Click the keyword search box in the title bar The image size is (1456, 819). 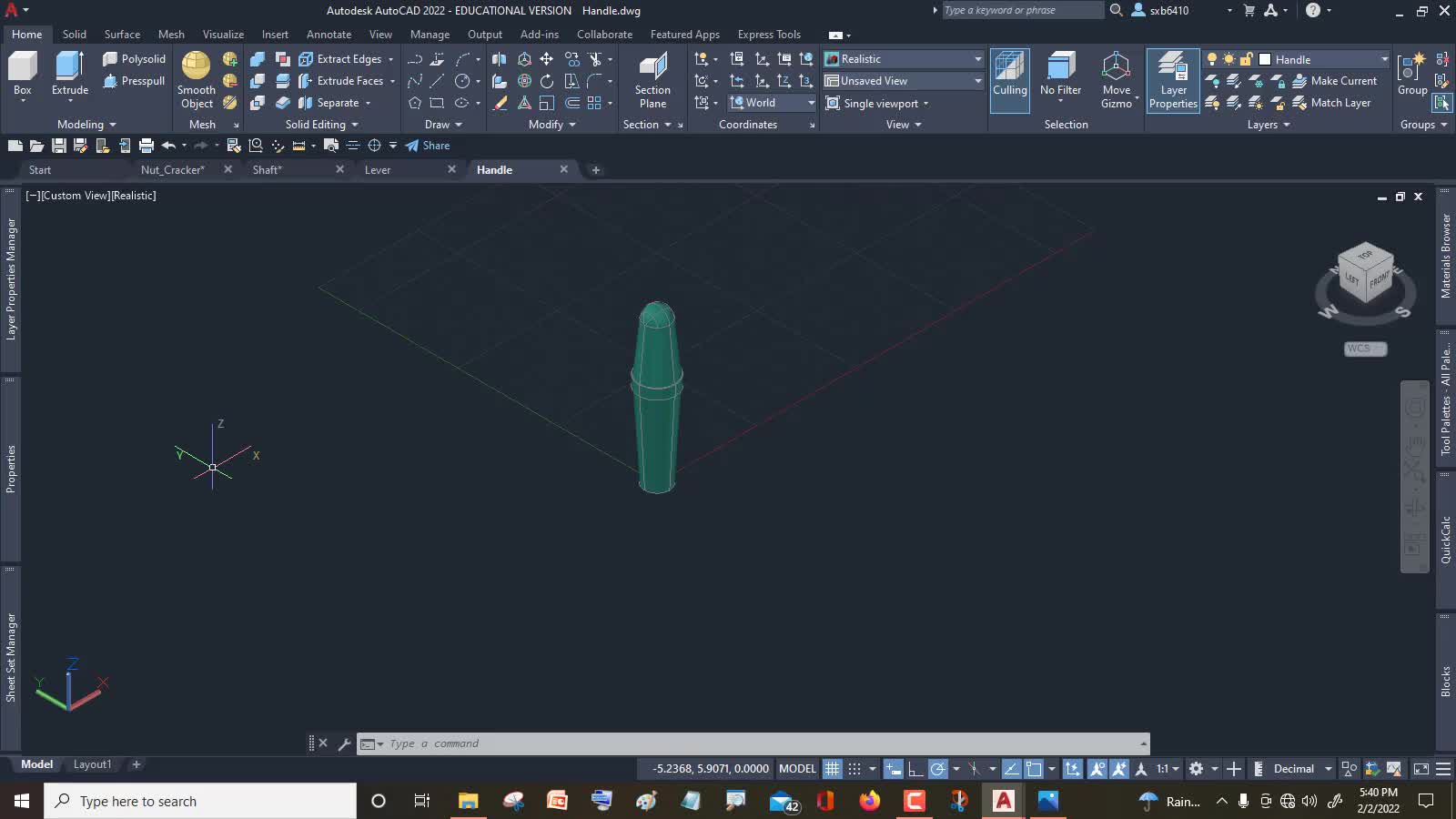coord(1022,10)
